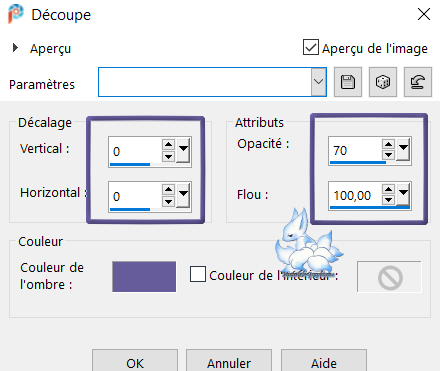440x371 pixels.
Task: Decrease Horizontal offset with the down arrow
Action: [168, 201]
